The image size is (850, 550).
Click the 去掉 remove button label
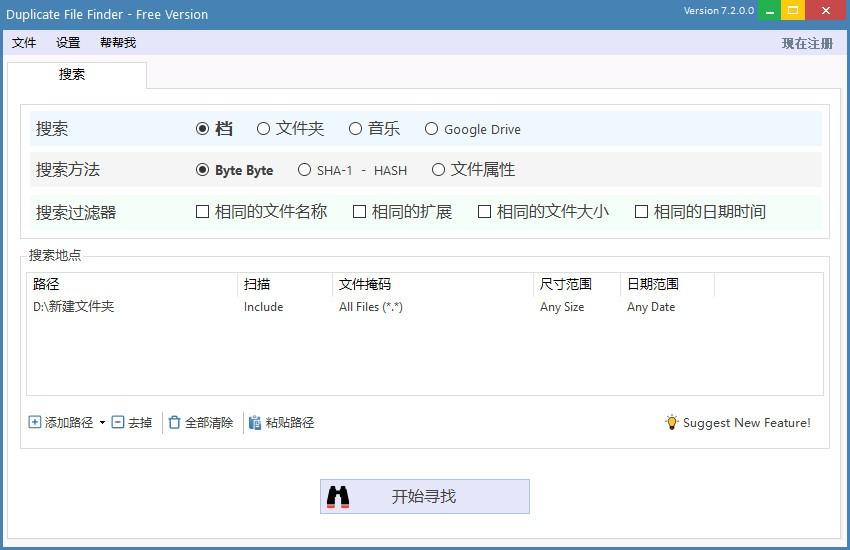140,423
